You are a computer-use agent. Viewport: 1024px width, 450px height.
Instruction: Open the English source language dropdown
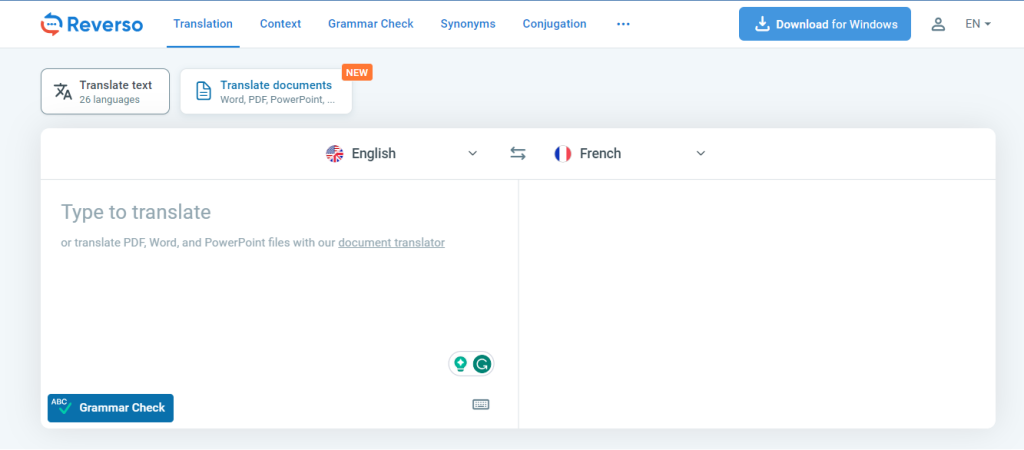[x=402, y=153]
